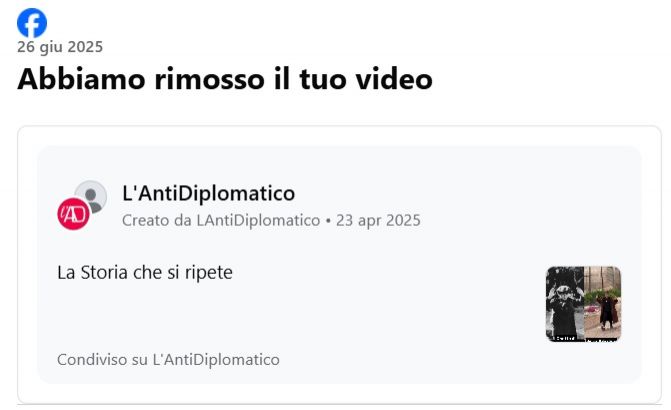The image size is (671, 410).
Task: Click the red L'AD page avatar
Action: [x=74, y=214]
